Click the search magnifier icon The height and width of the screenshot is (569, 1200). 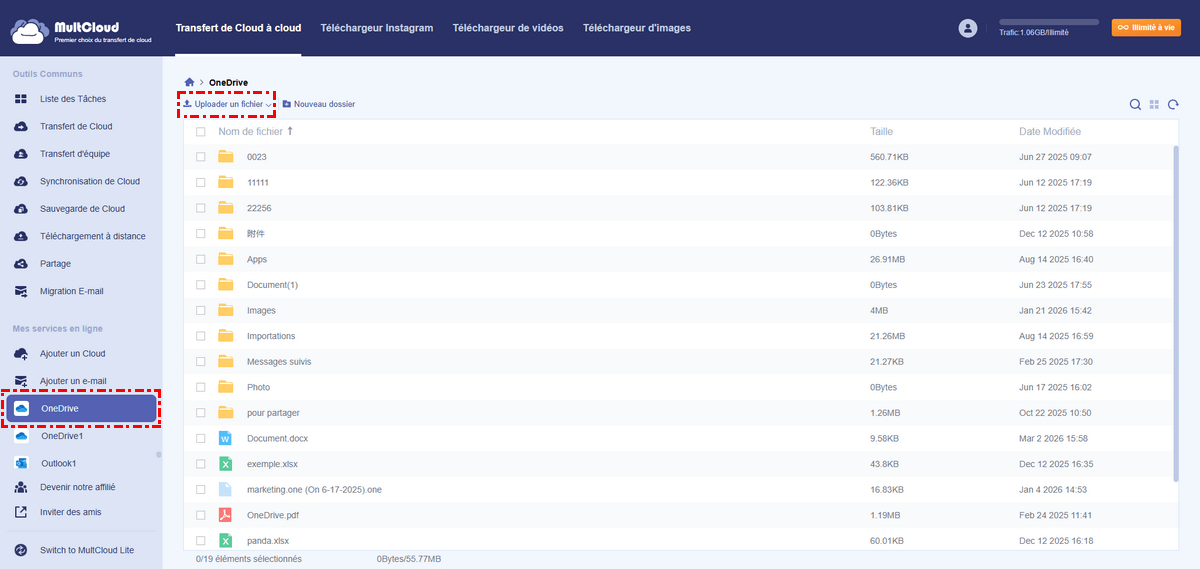[1135, 104]
